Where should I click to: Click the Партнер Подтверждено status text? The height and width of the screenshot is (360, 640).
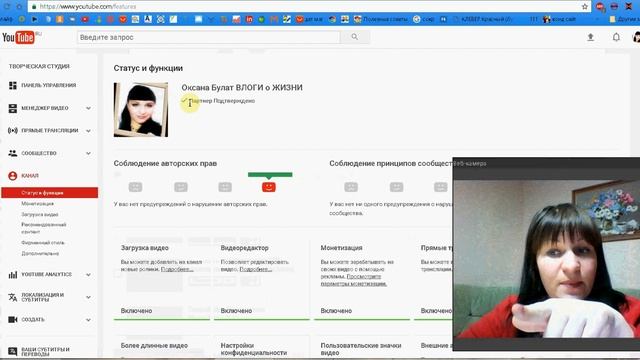point(222,101)
